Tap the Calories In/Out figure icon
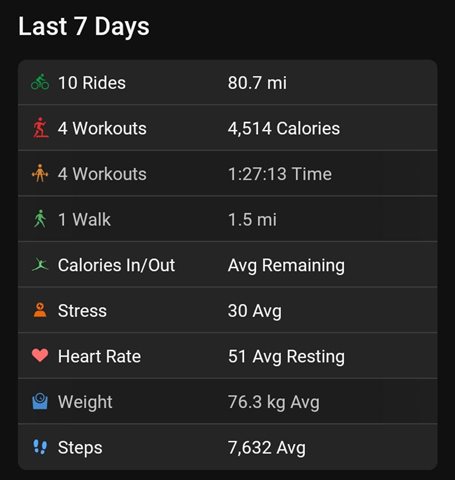The width and height of the screenshot is (455, 480). tap(40, 265)
